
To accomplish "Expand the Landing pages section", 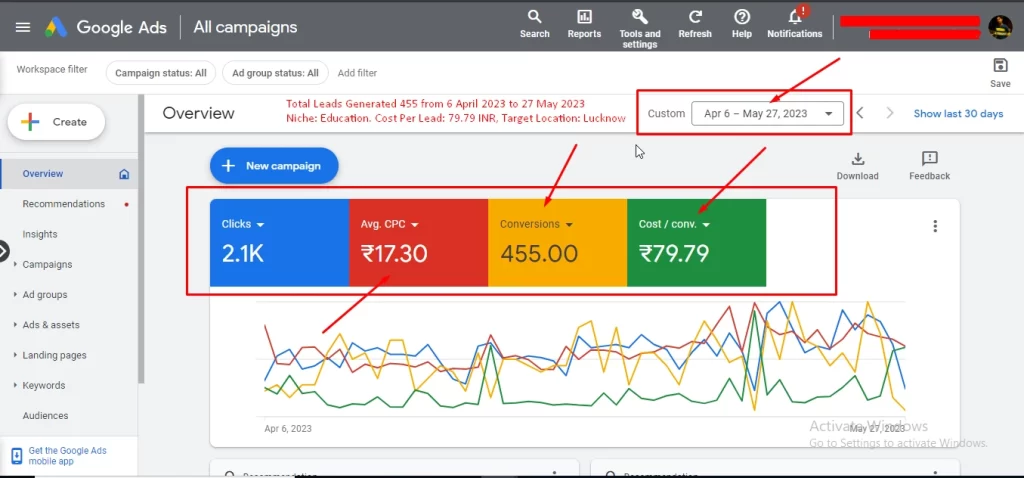I will 15,355.
